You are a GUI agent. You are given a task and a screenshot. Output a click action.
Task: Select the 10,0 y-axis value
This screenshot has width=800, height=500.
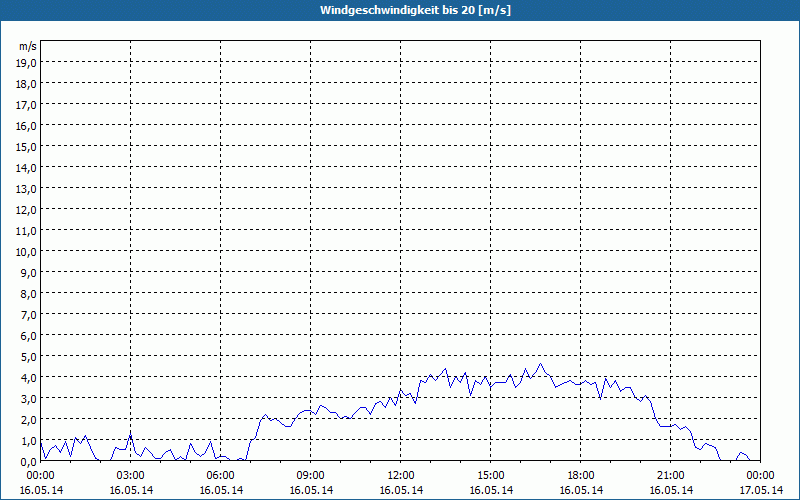(26, 252)
